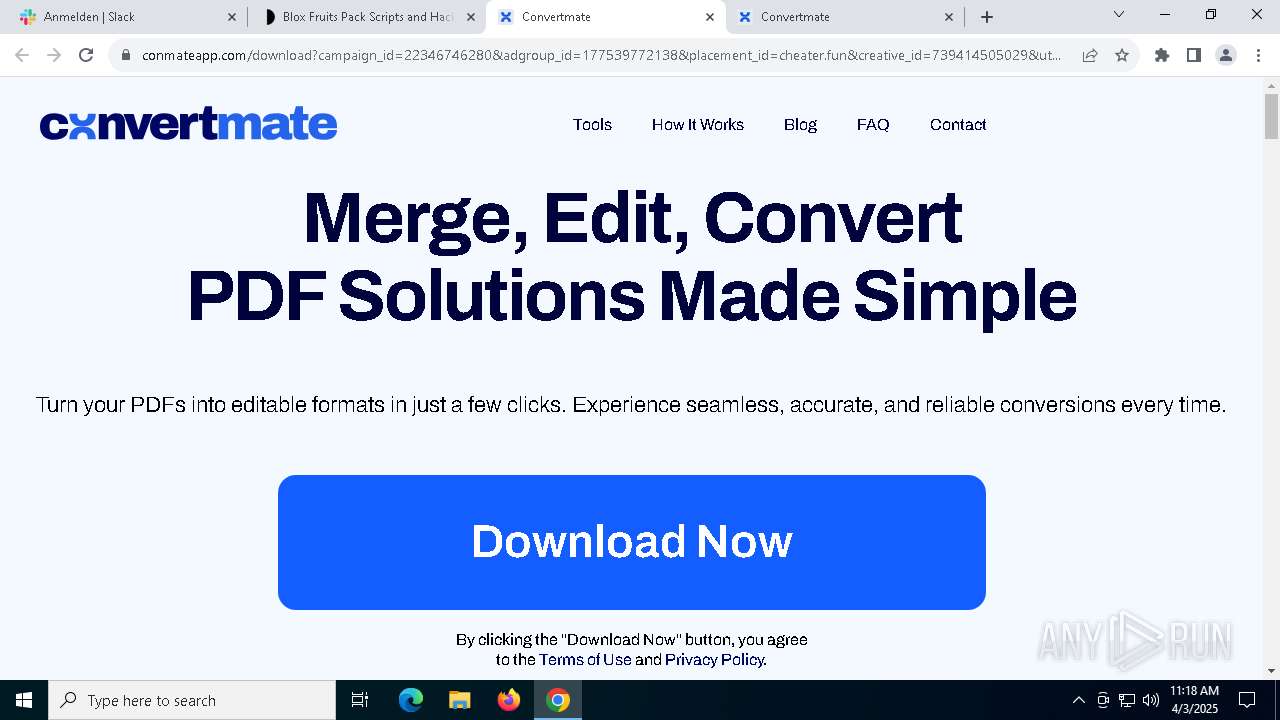Reload the current page
Screen dimensions: 1280x720
[x=86, y=55]
